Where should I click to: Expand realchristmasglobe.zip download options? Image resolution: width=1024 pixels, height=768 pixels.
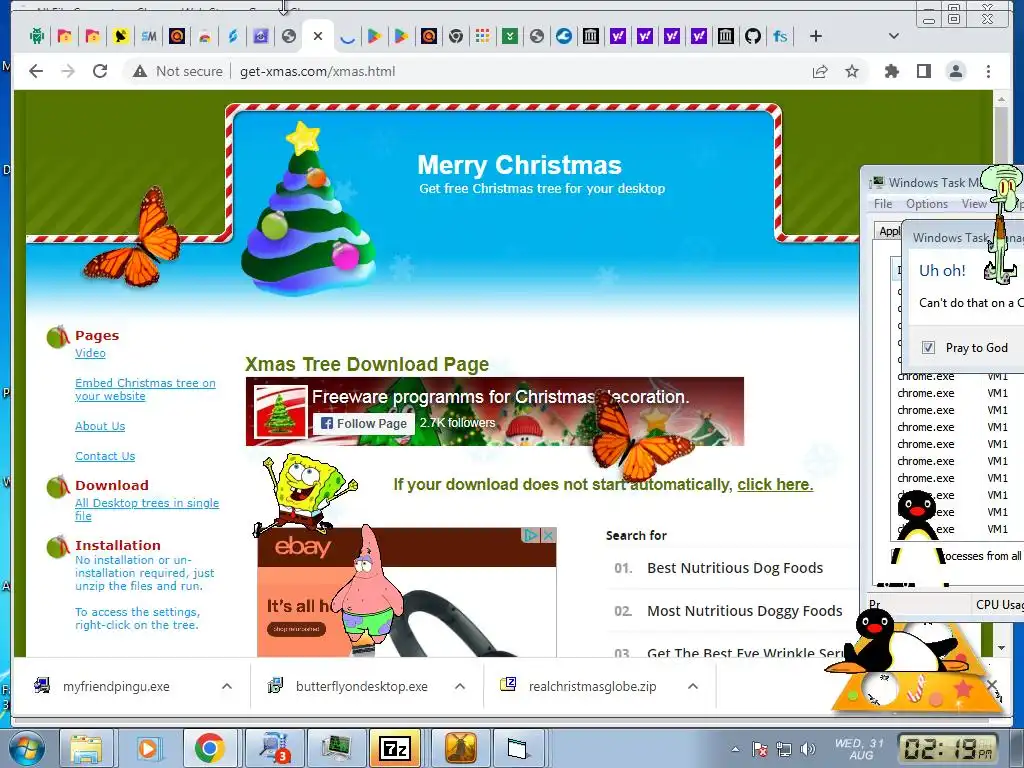[693, 686]
